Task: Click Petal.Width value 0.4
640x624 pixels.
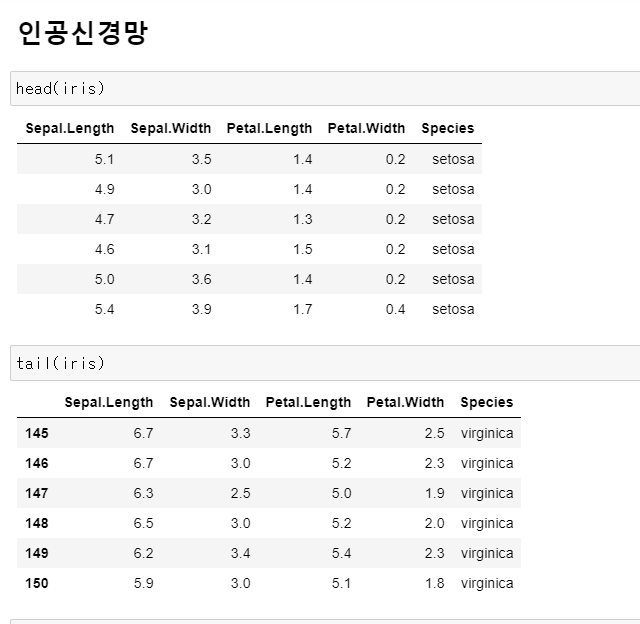Action: (396, 309)
